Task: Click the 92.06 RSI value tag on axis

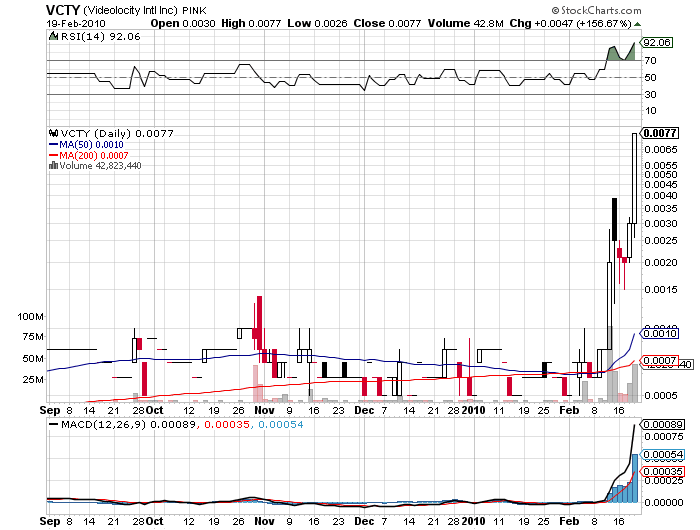Action: coord(657,42)
